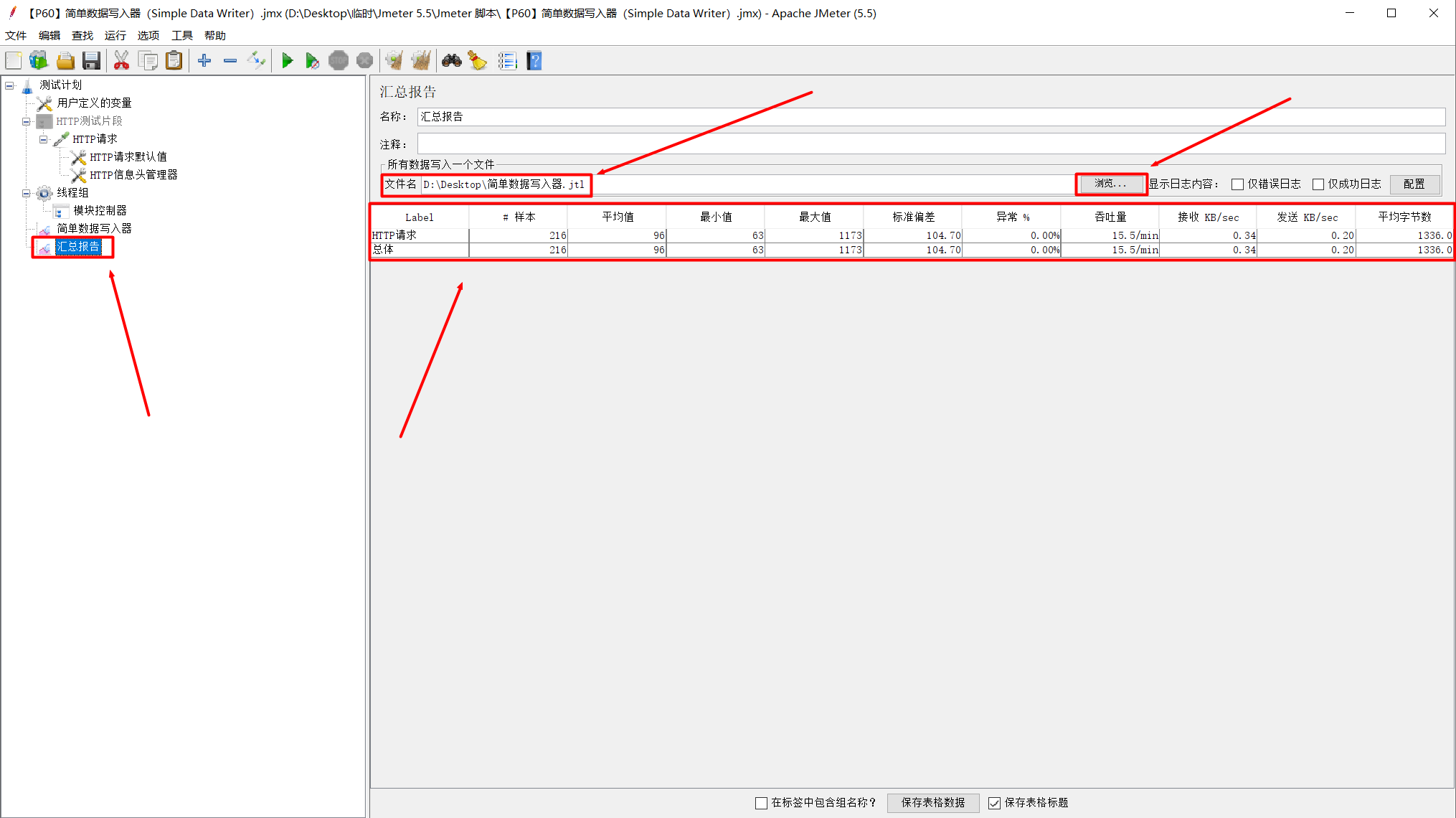Open the 运行 menu
The image size is (1456, 818).
click(115, 35)
